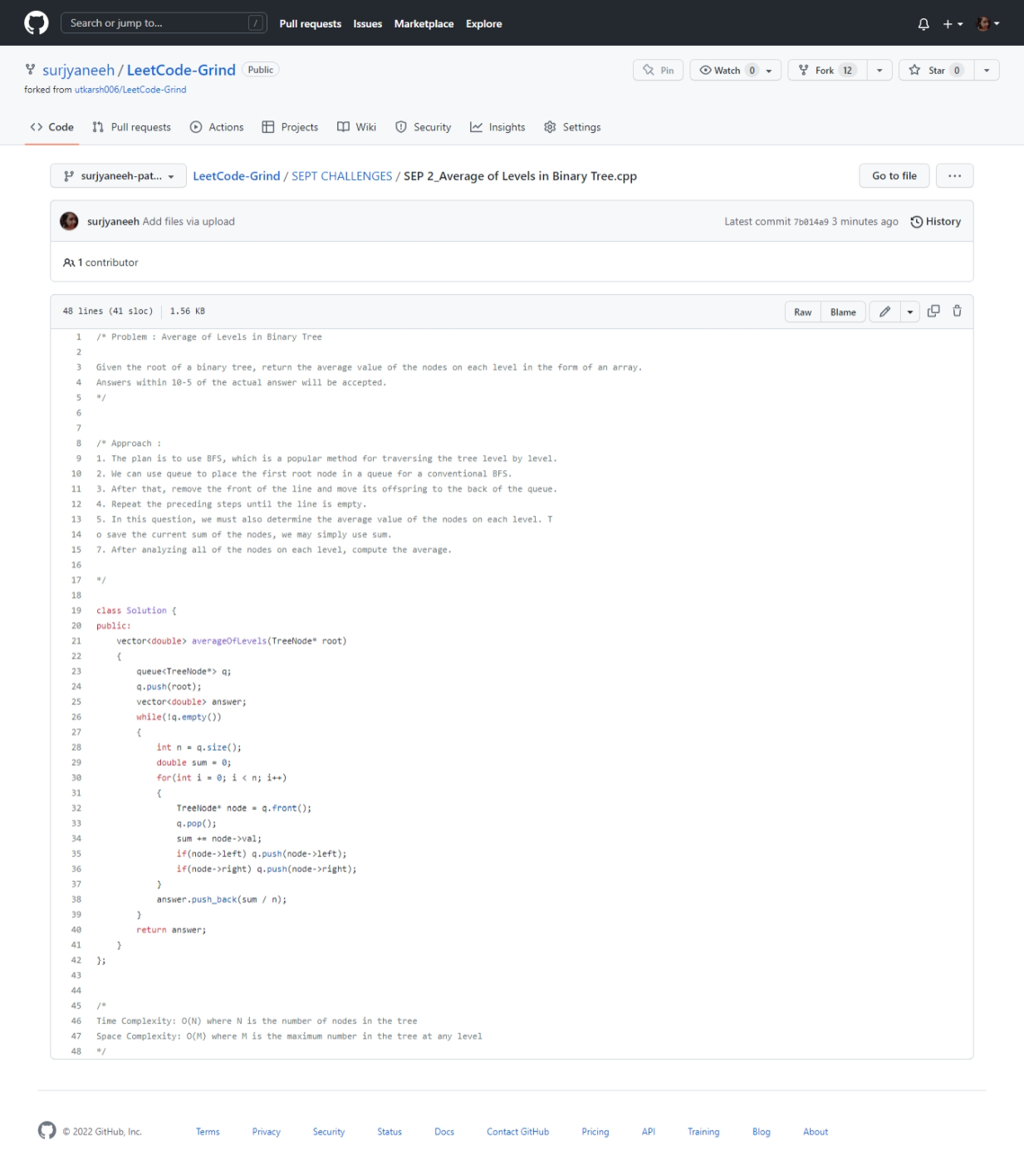This screenshot has height=1176, width=1024.
Task: Open the Pricing footer link
Action: 595,1132
